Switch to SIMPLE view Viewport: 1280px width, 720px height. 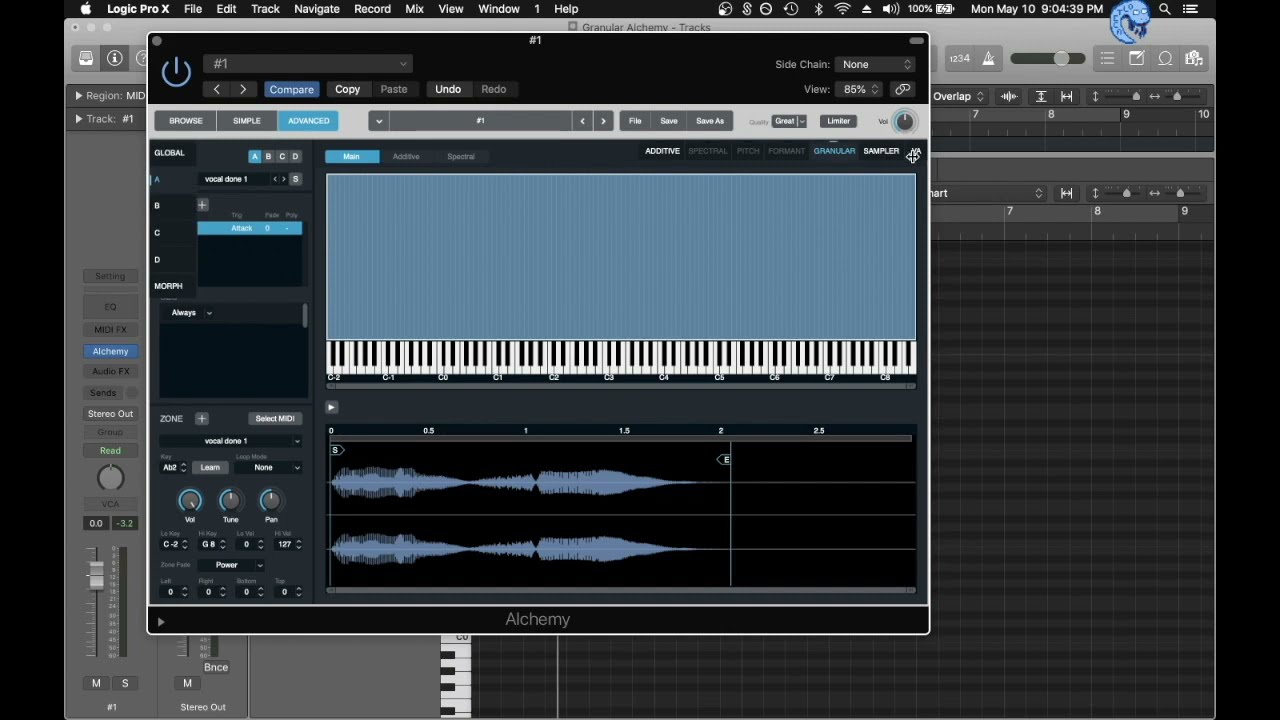tap(247, 121)
